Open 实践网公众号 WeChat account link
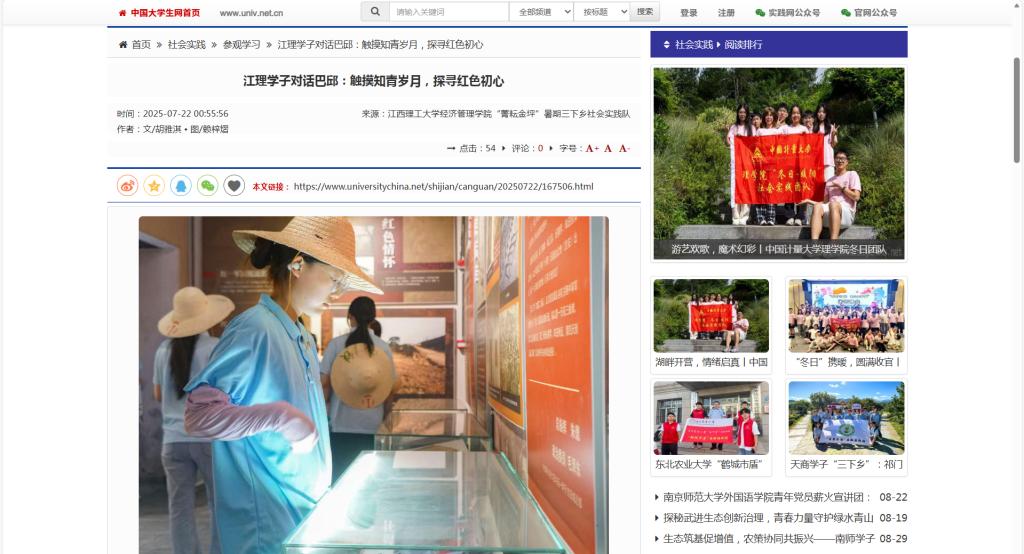This screenshot has height=554, width=1024. [x=788, y=13]
